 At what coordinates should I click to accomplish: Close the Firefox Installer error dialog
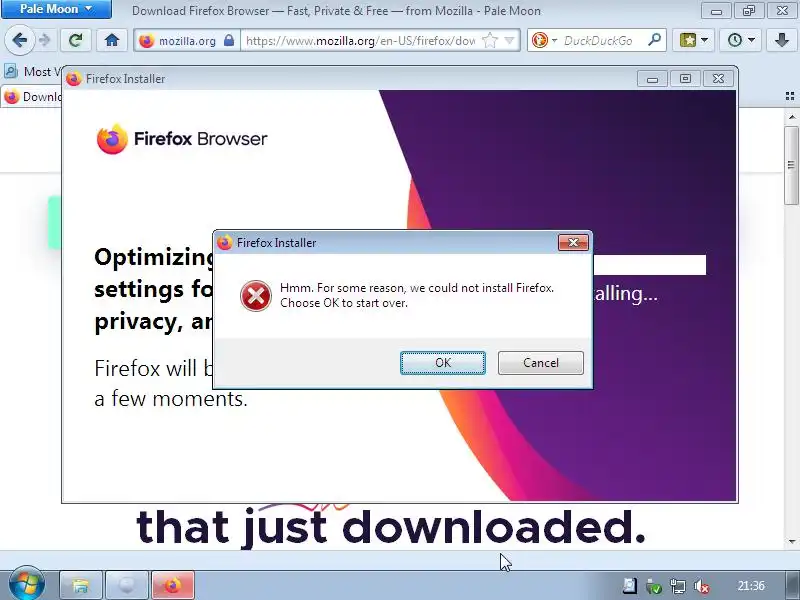573,243
